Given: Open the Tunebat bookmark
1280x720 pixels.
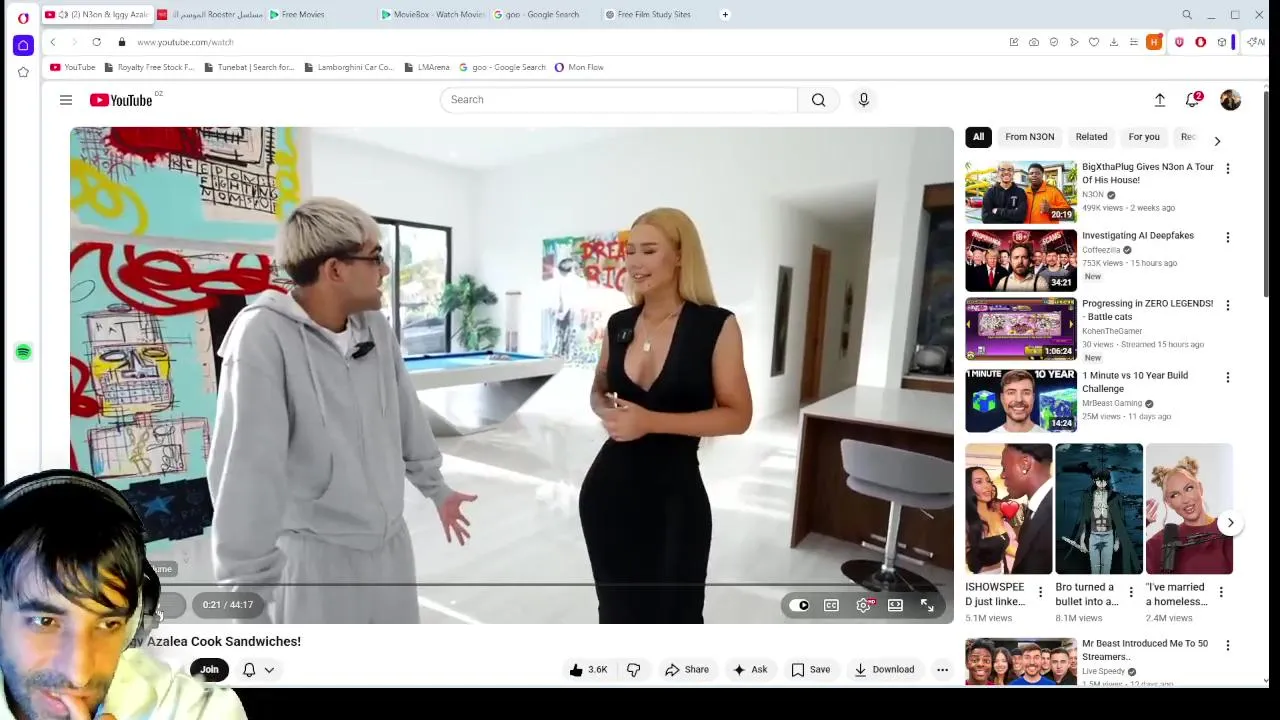Looking at the screenshot, I should coord(249,67).
